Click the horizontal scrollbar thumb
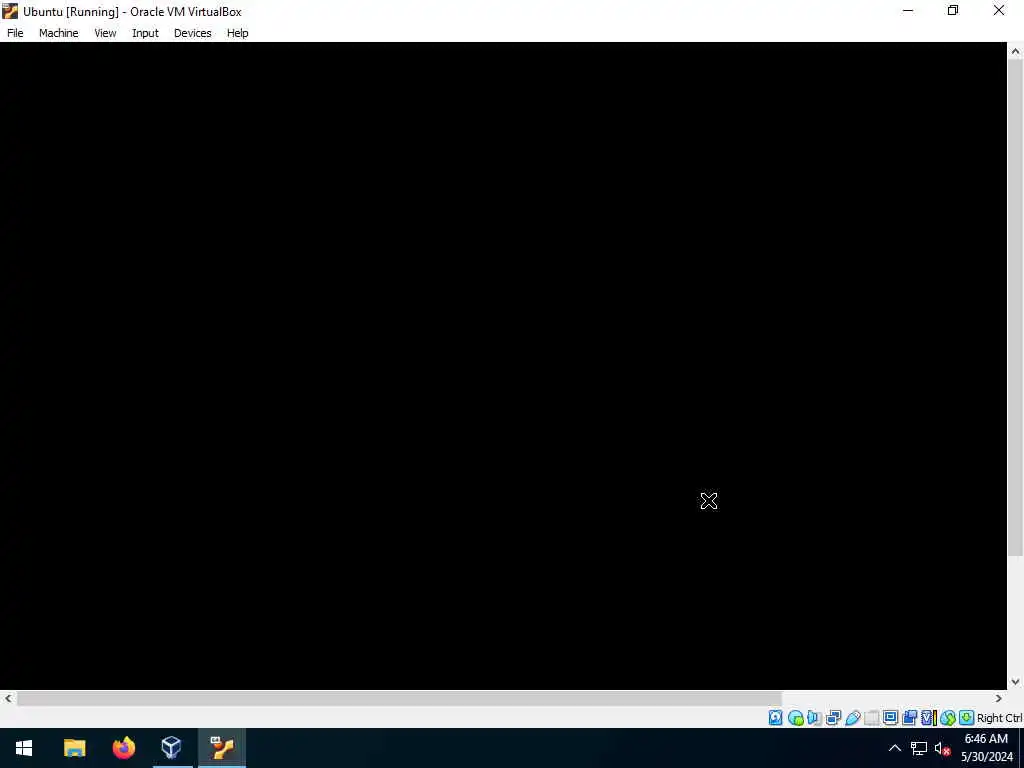 coord(399,698)
